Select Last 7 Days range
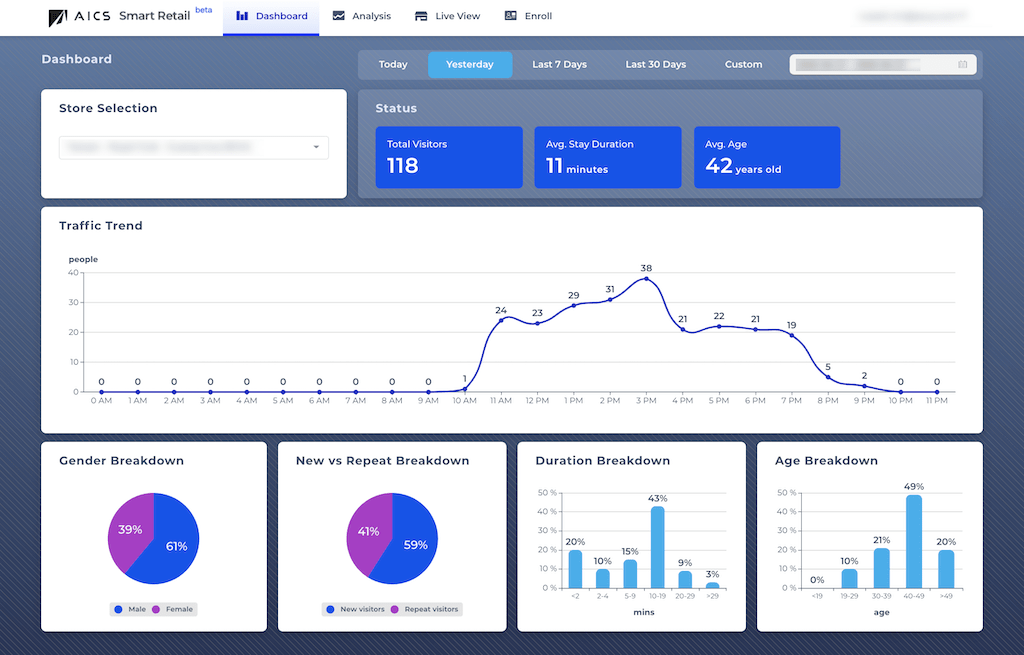Viewport: 1024px width, 655px height. click(559, 64)
